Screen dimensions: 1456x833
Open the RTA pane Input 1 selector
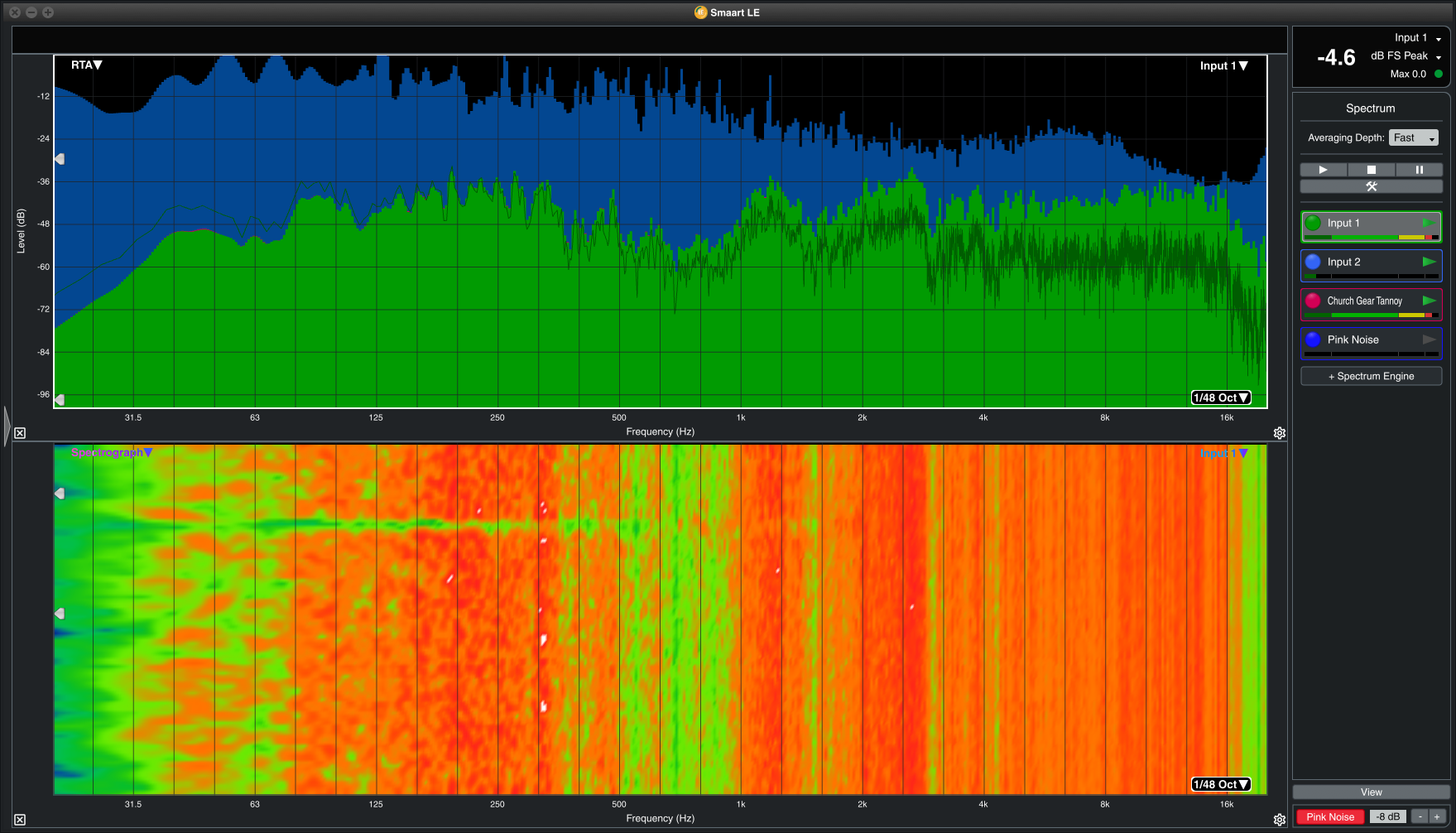coord(1224,65)
